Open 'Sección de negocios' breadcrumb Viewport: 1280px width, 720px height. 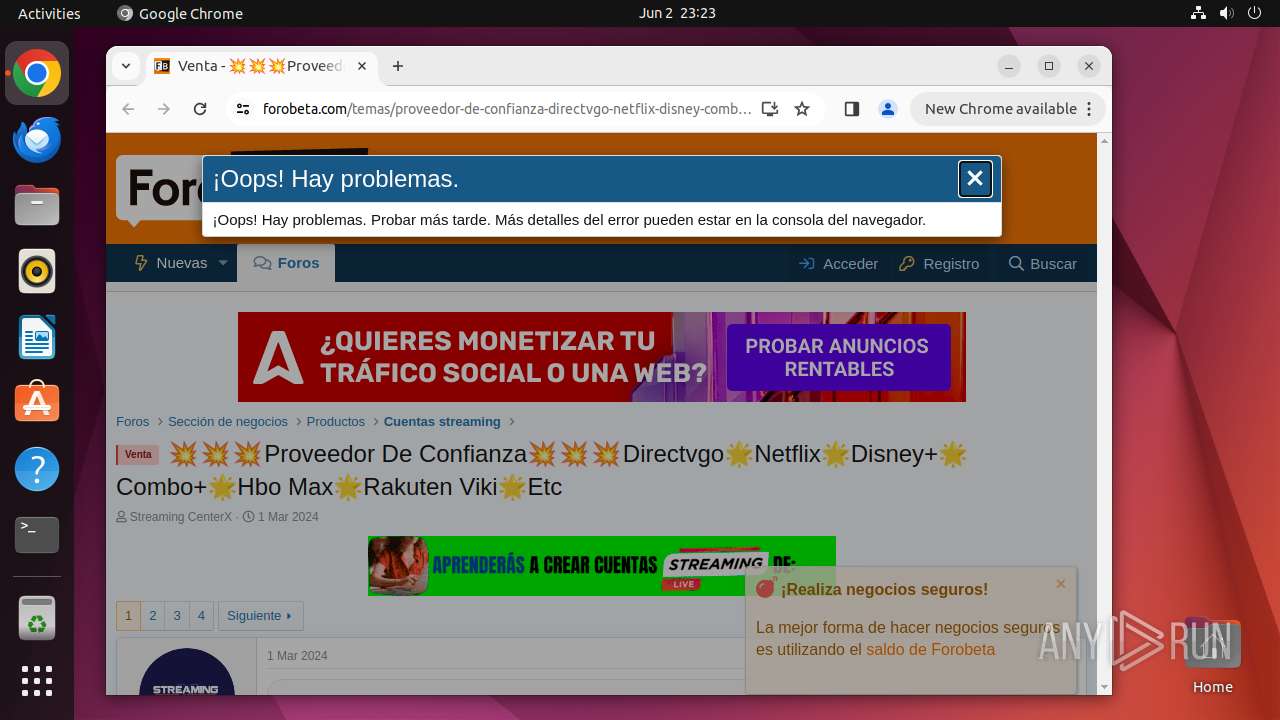click(x=228, y=422)
